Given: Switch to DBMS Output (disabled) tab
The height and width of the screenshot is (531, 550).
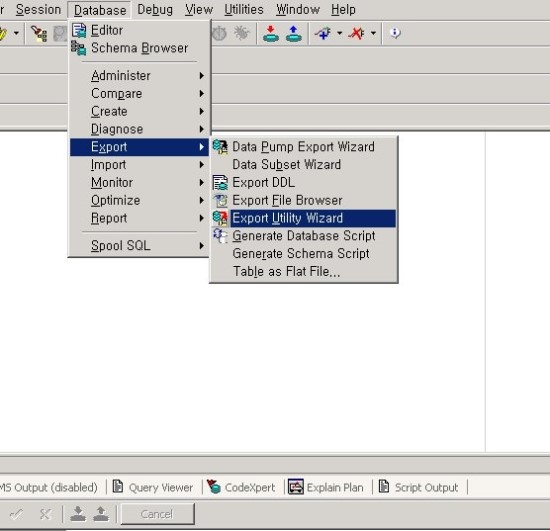Looking at the screenshot, I should click(48, 488).
